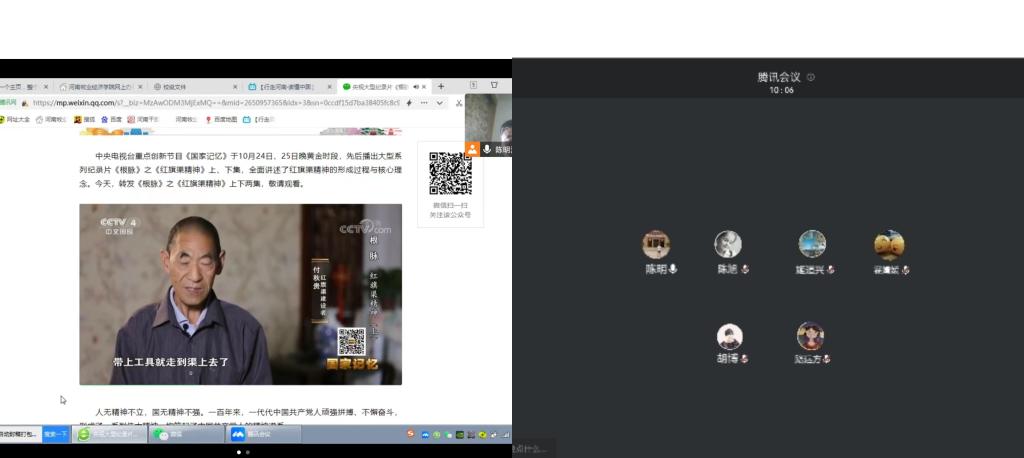1024x458 pixels.
Task: Click the presenter camera thumbnail
Action: (488, 125)
